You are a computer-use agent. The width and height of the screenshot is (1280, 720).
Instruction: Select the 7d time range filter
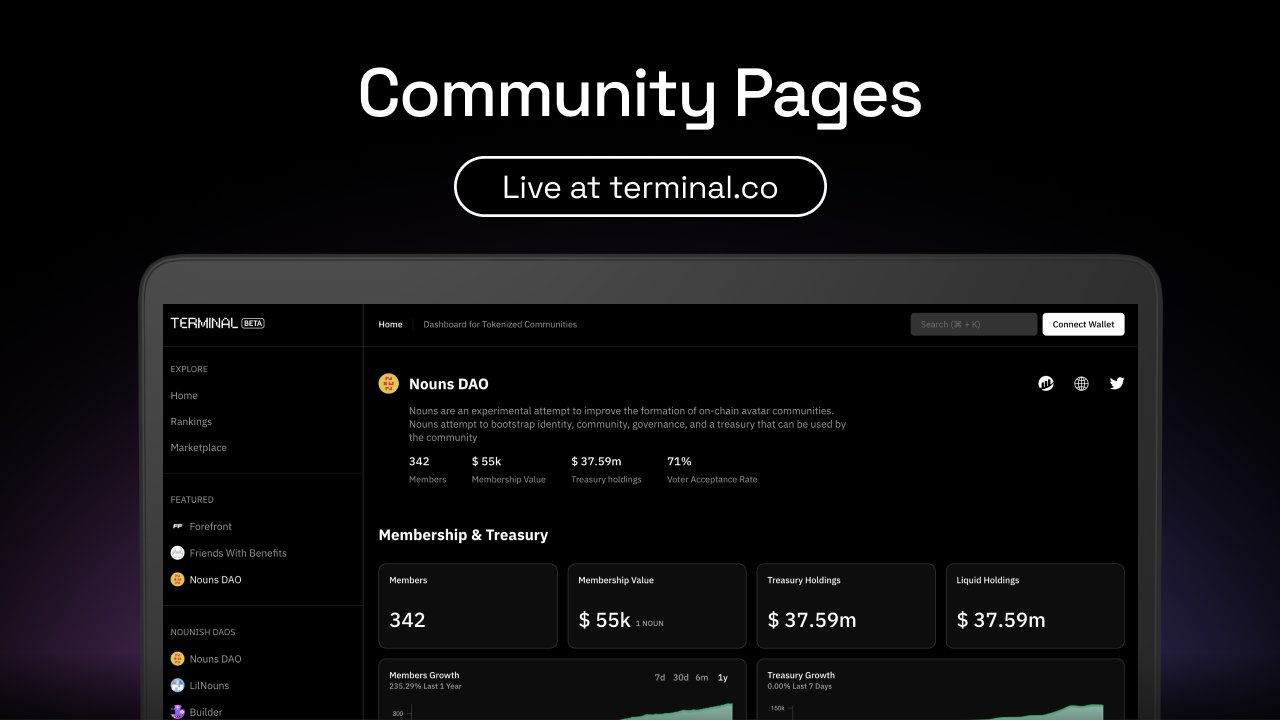[x=659, y=677]
